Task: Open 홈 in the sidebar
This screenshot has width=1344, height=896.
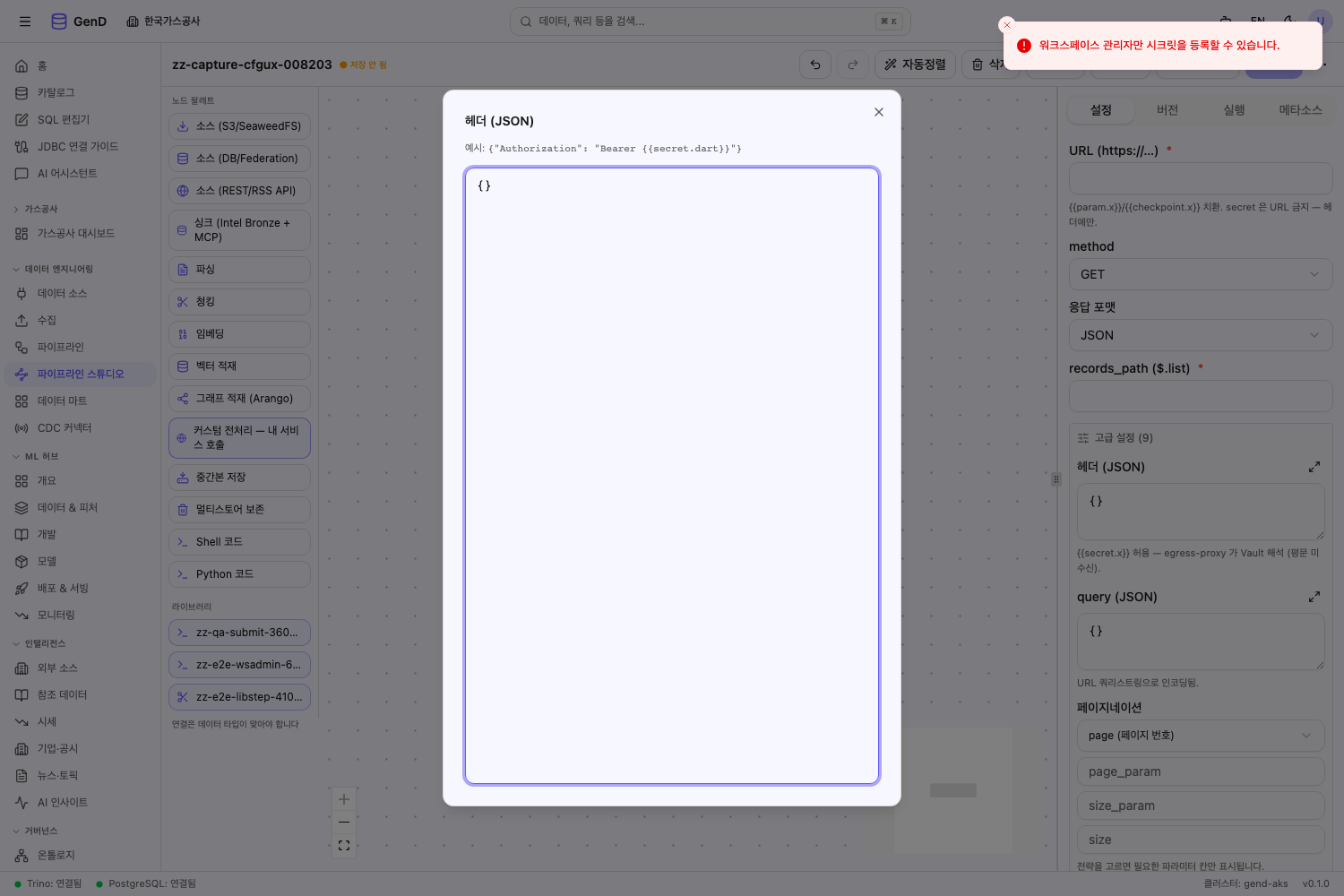Action: 81,66
